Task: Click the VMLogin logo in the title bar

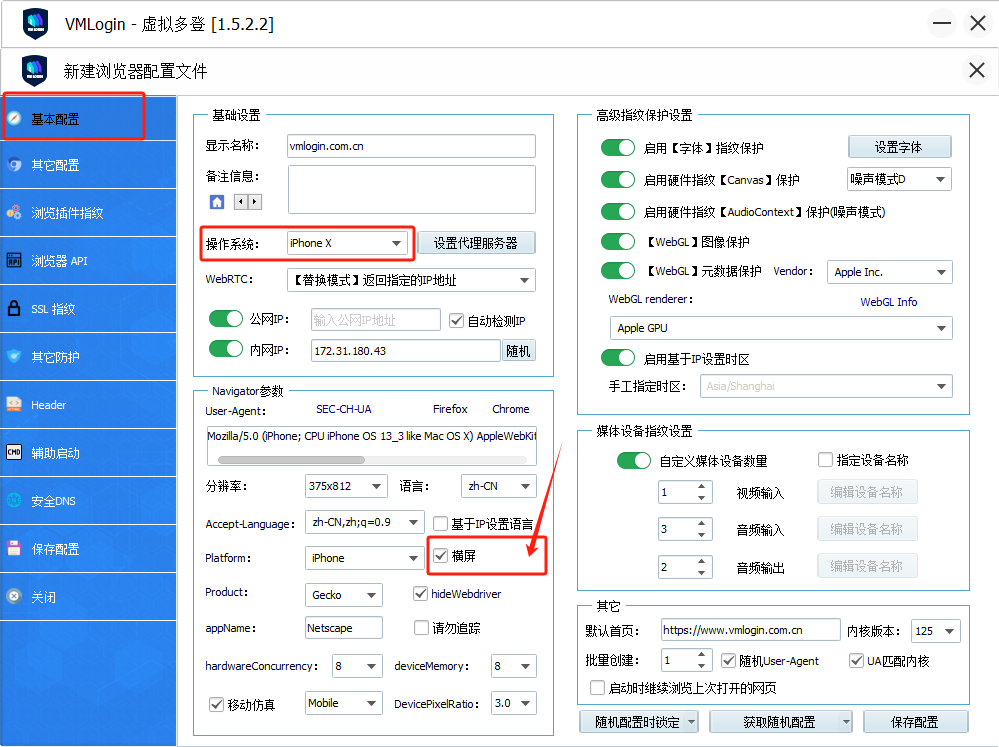Action: point(35,24)
